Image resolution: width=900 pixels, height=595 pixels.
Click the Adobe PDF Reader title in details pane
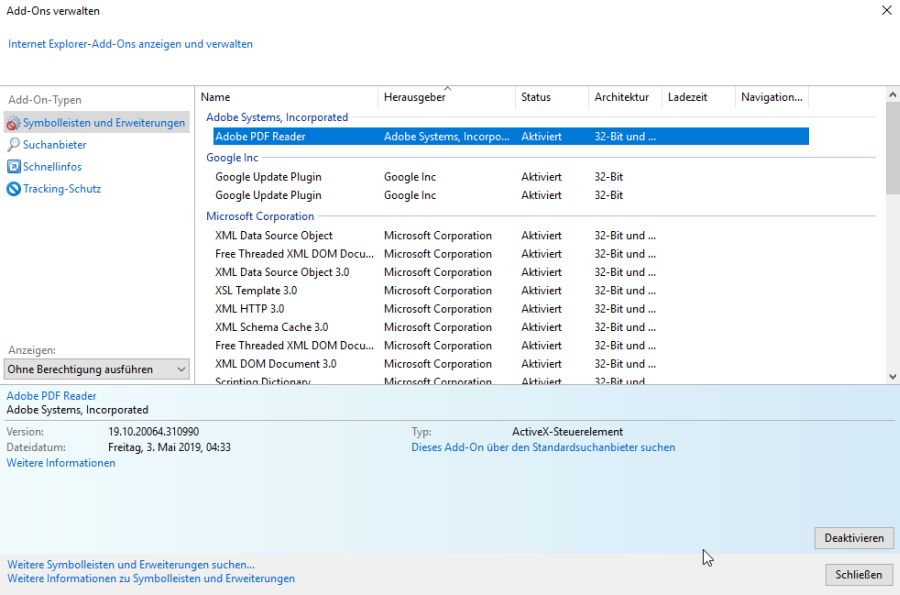click(x=51, y=396)
